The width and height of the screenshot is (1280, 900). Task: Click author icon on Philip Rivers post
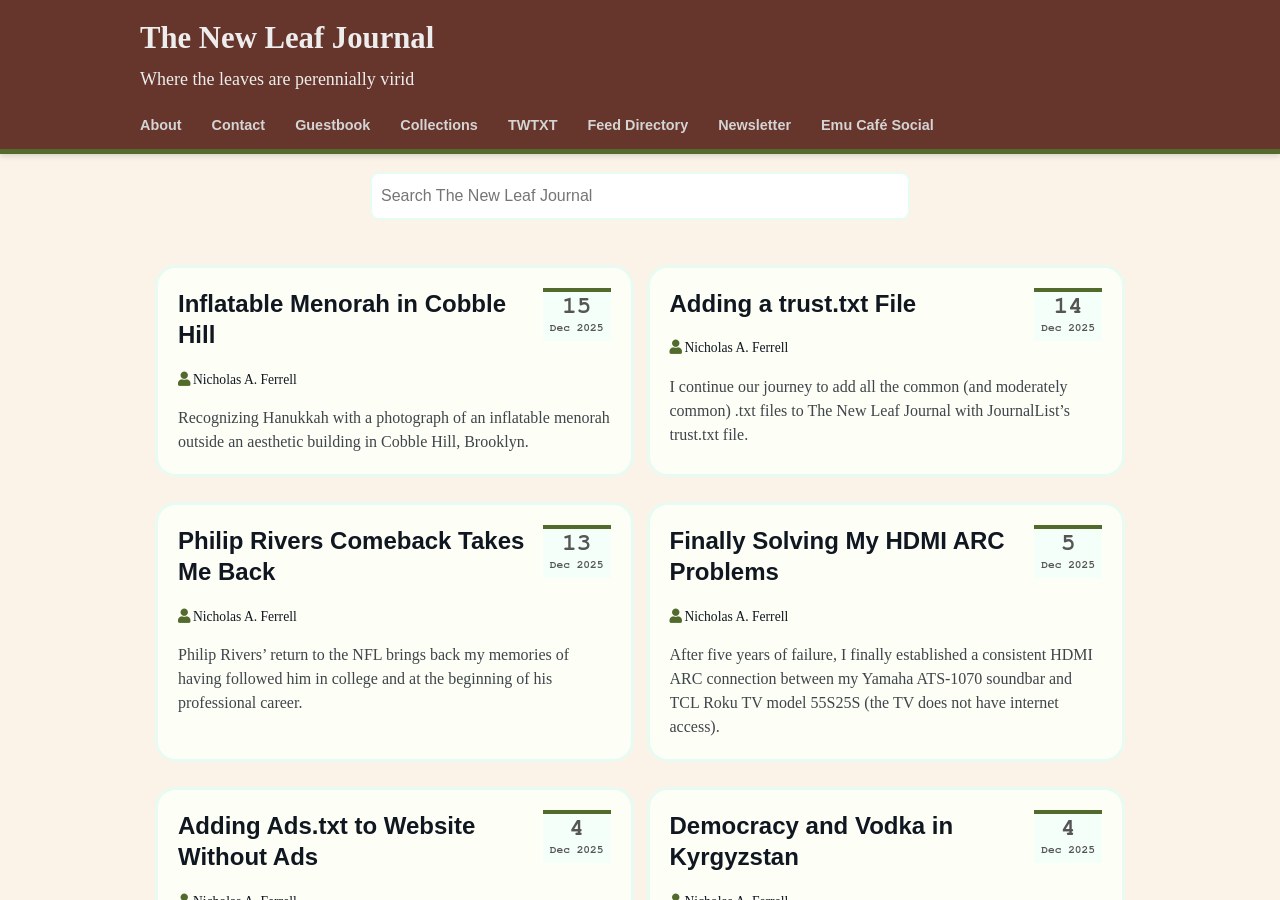(184, 616)
